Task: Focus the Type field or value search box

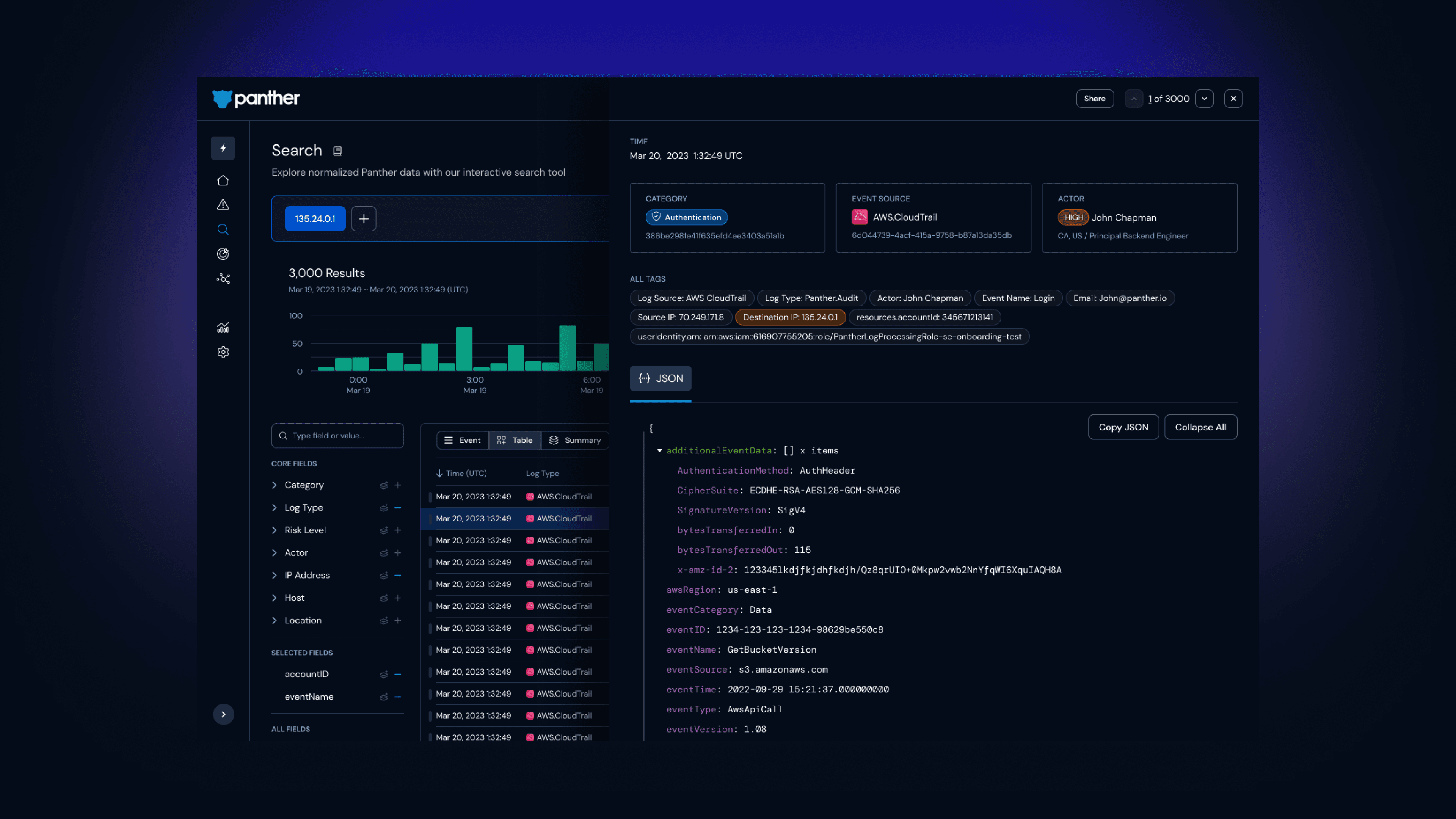Action: point(337,436)
